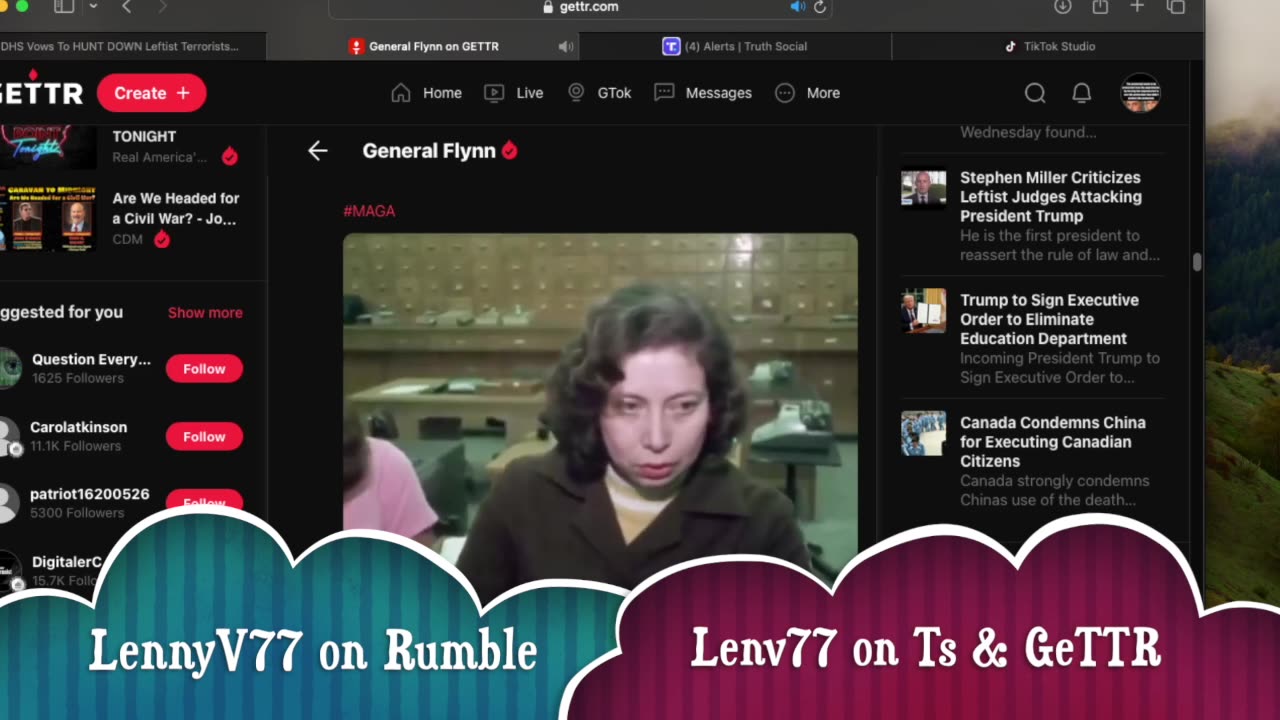This screenshot has width=1280, height=720.
Task: Follow the Question Every... account
Action: (204, 369)
